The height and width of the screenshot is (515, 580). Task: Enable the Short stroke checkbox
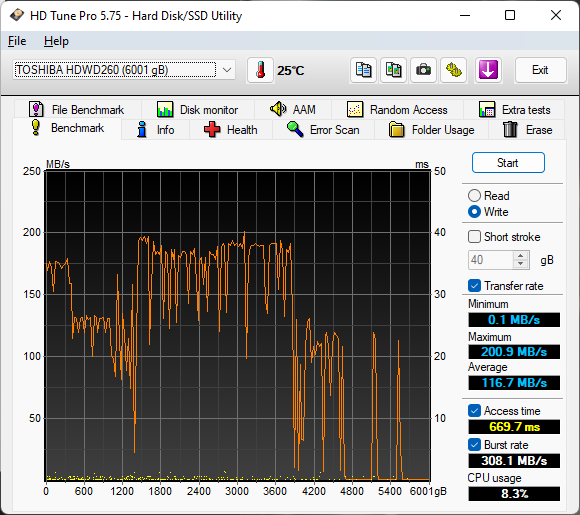coord(474,236)
